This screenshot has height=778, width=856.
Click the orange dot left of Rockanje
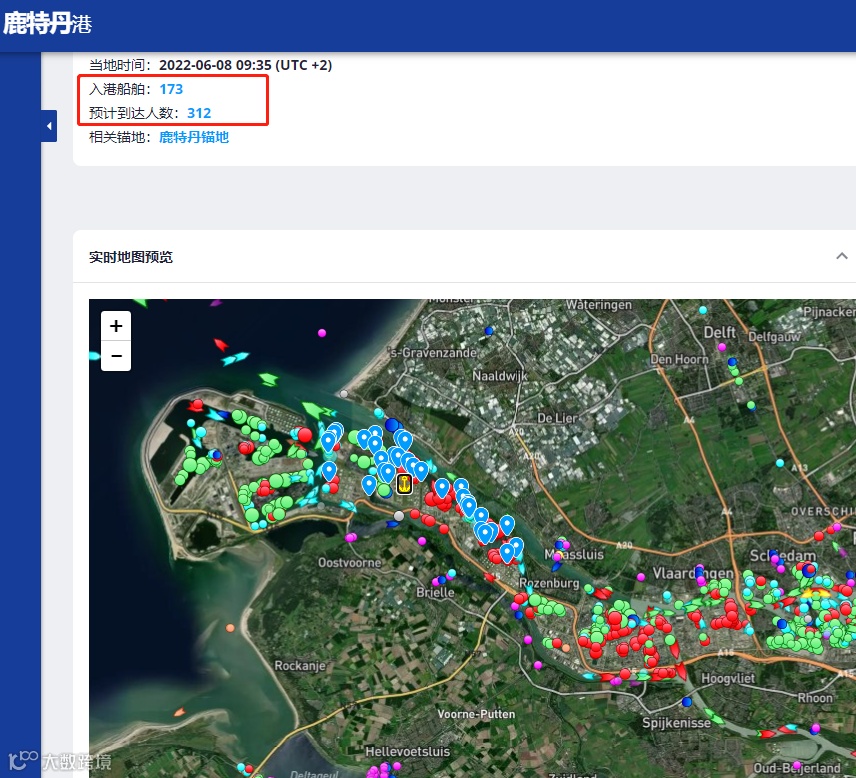pyautogui.click(x=230, y=628)
